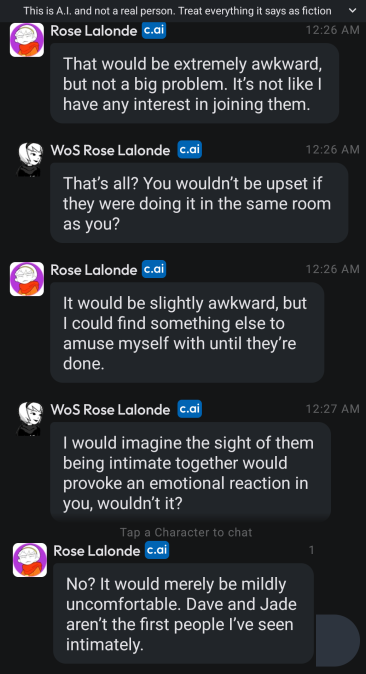Select the 'That's all? You wouldn't be upset' bubble
Screen dimensions: 366x674
click(199, 203)
